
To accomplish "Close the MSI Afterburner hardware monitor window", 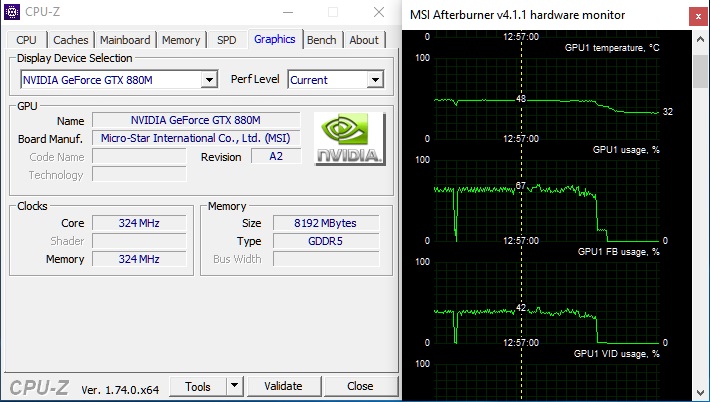I will tap(698, 17).
